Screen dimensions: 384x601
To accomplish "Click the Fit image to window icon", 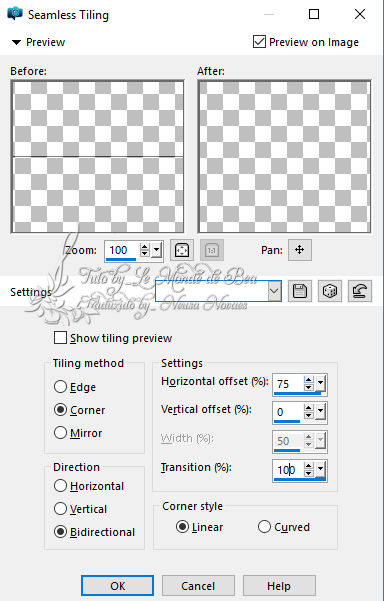I will (x=182, y=251).
